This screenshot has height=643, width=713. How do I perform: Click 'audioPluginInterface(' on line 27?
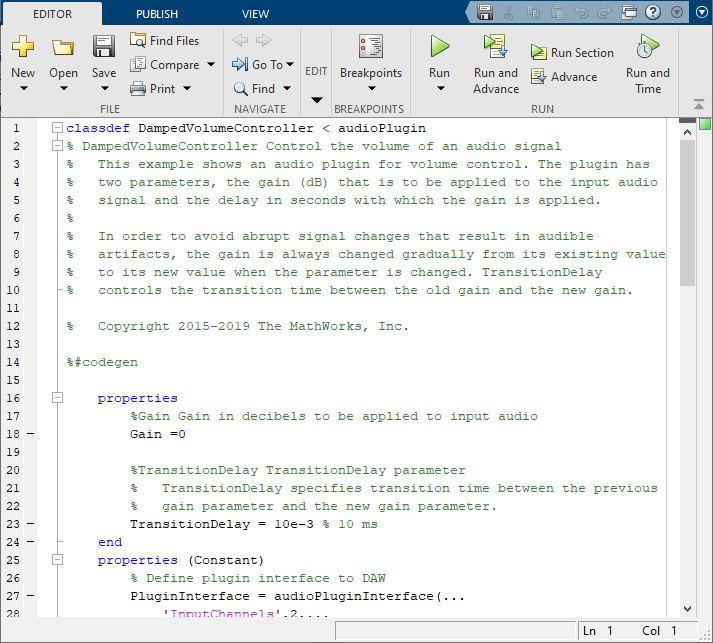(x=358, y=596)
